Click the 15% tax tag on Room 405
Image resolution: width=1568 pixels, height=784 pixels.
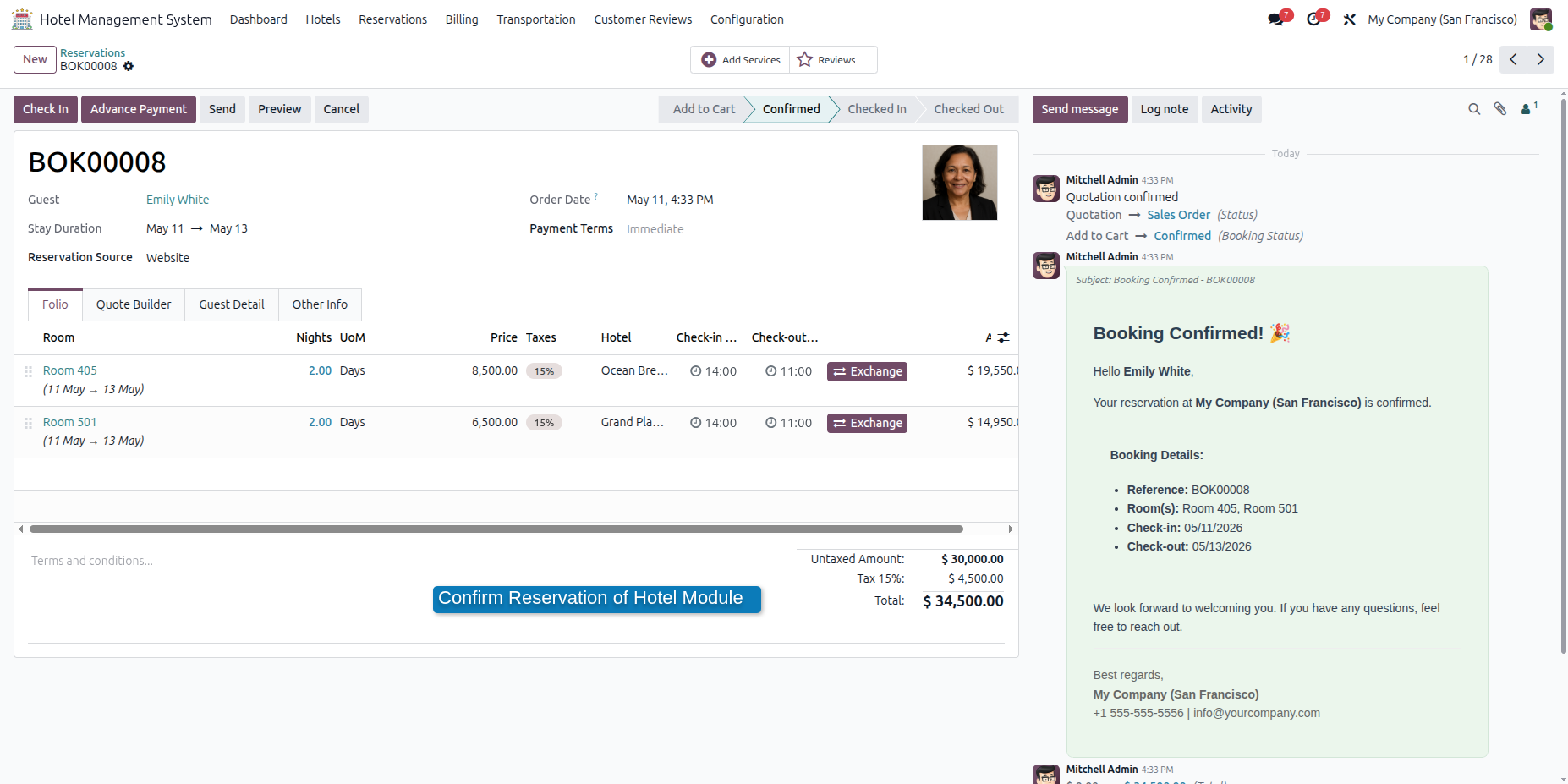pyautogui.click(x=544, y=371)
